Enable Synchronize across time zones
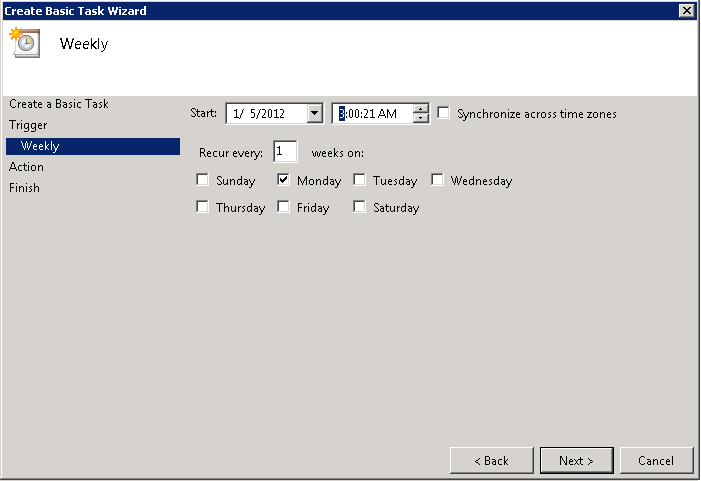The width and height of the screenshot is (701, 481). (443, 113)
